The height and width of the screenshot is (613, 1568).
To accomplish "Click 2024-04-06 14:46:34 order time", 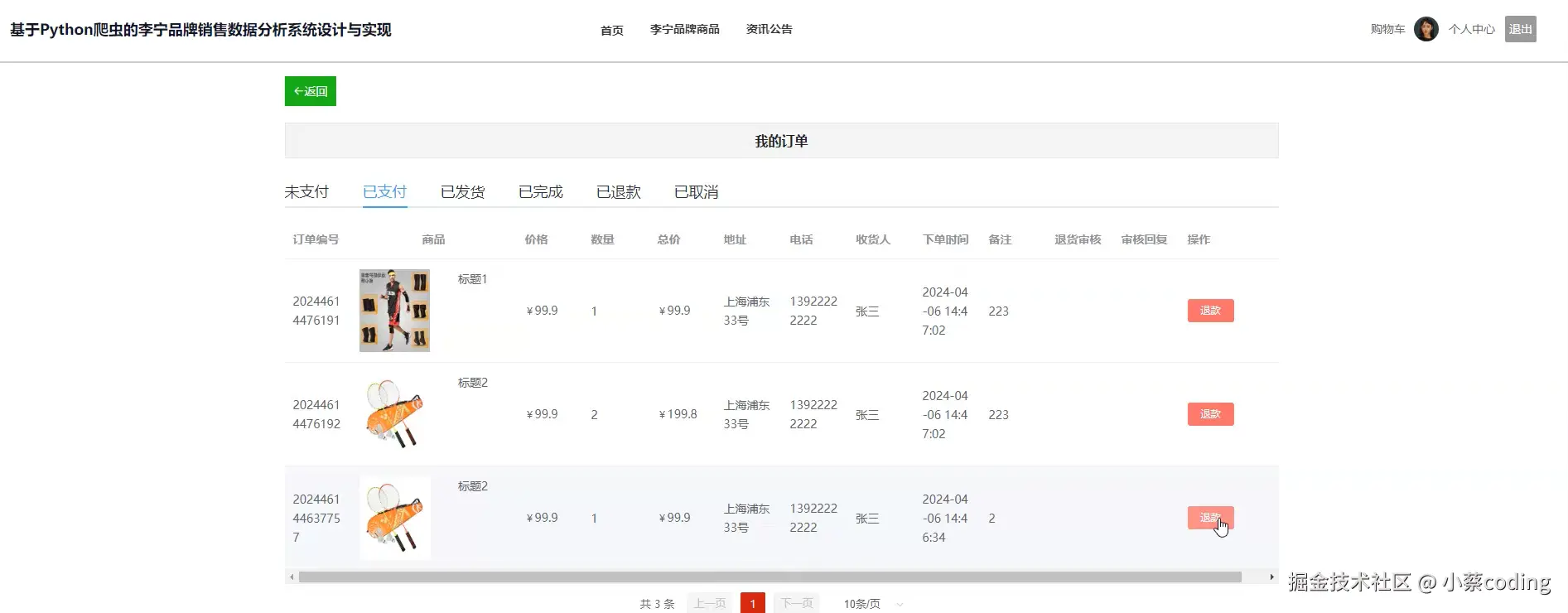I will [x=944, y=518].
